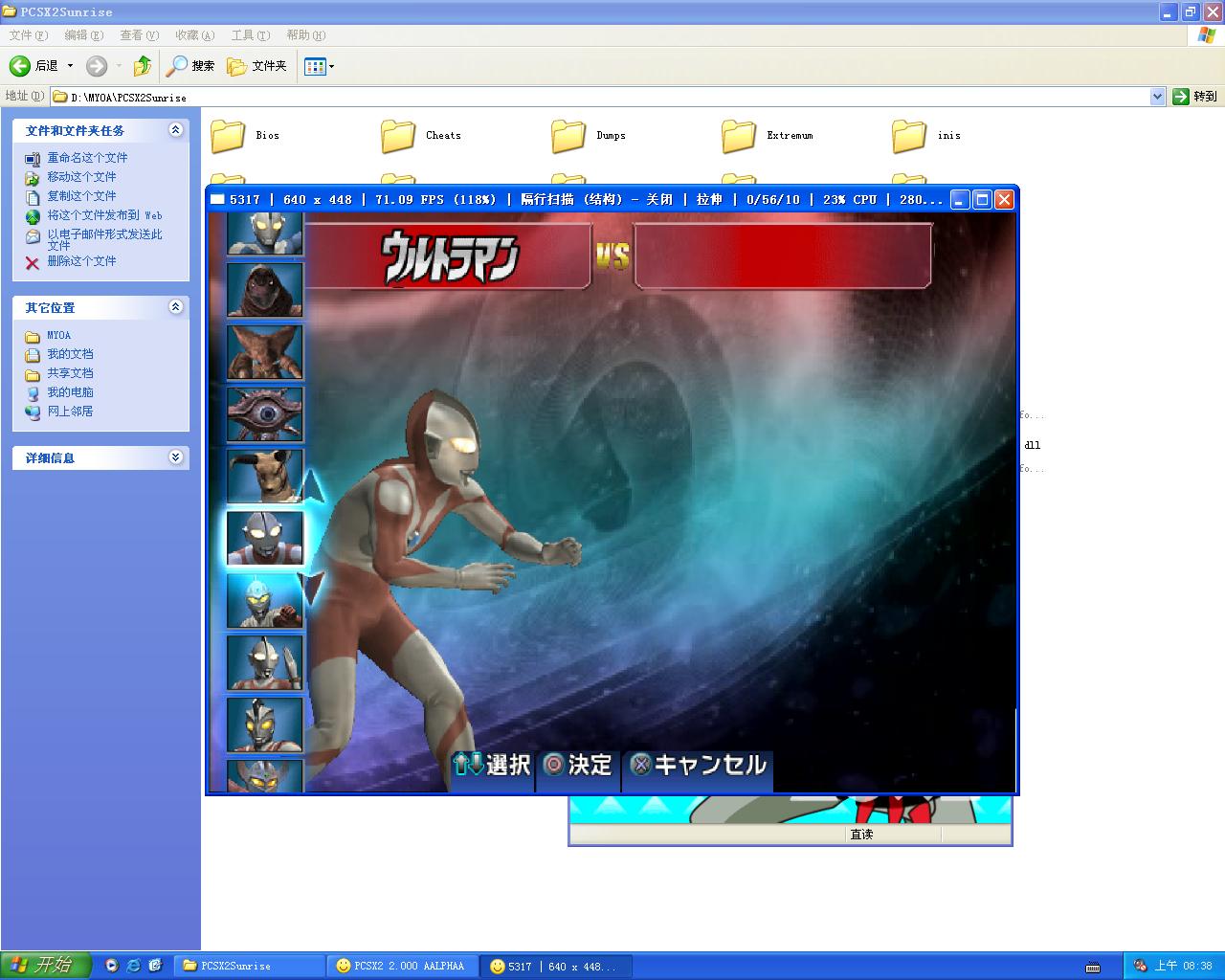The height and width of the screenshot is (980, 1225).
Task: Click 以电子邮件形式发送此文件 link
Action: pyautogui.click(x=104, y=239)
